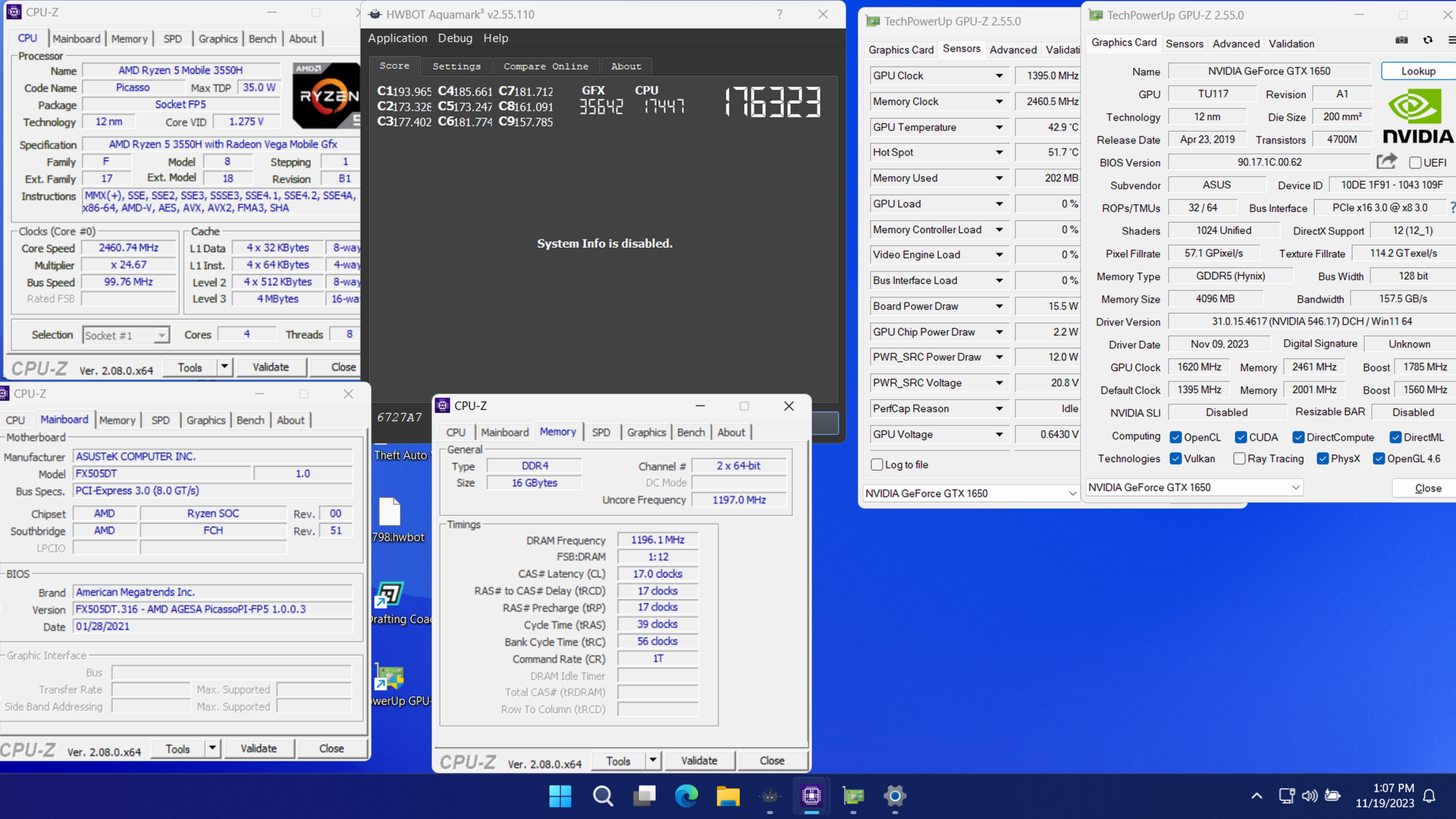Toggle the OpenCL checkbox
Screen dimensions: 1456x819
[1175, 438]
